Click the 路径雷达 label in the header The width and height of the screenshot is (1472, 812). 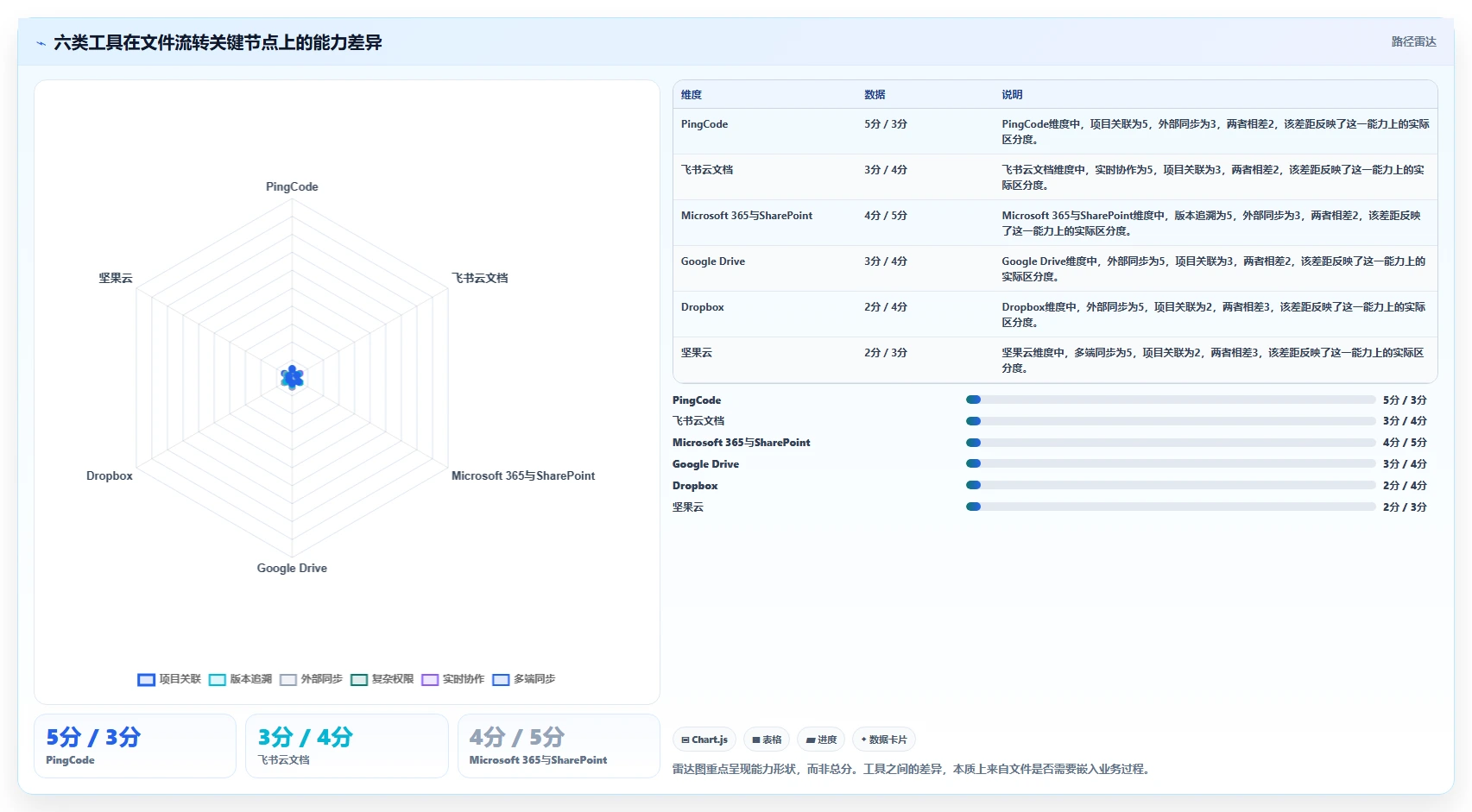(x=1413, y=41)
